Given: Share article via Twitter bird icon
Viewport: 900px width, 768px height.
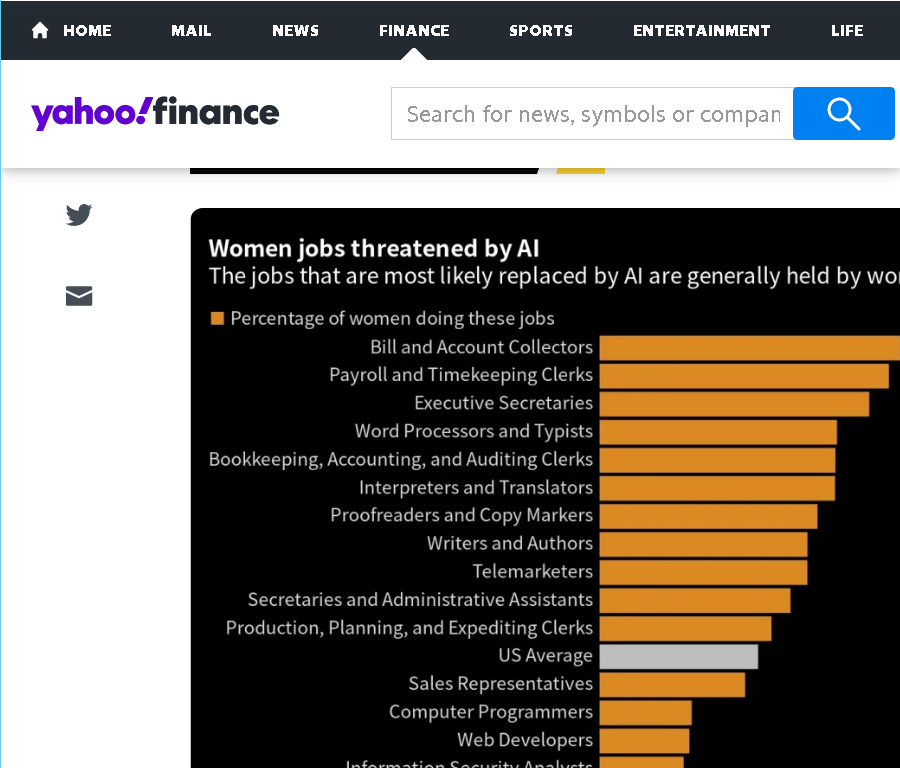Looking at the screenshot, I should 79,215.
